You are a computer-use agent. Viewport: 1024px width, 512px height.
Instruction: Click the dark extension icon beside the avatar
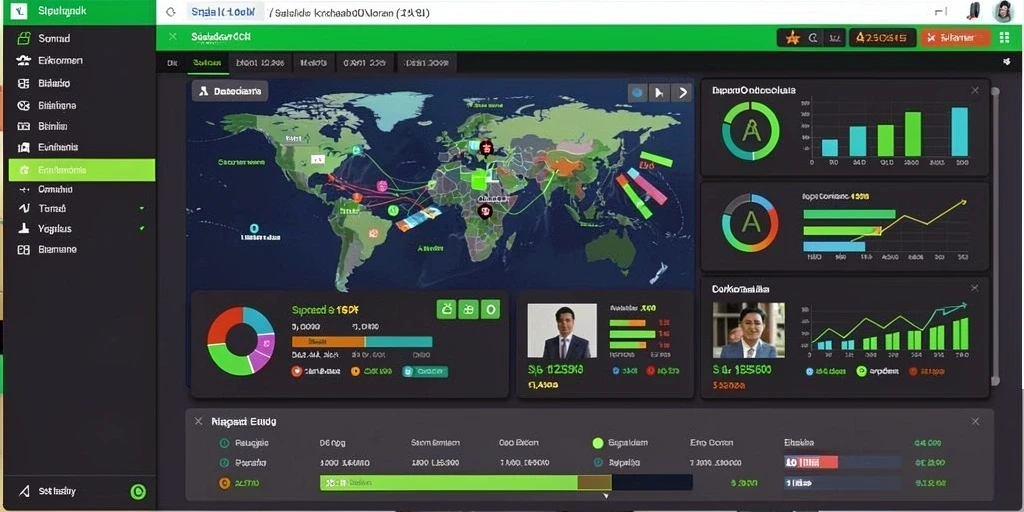974,11
